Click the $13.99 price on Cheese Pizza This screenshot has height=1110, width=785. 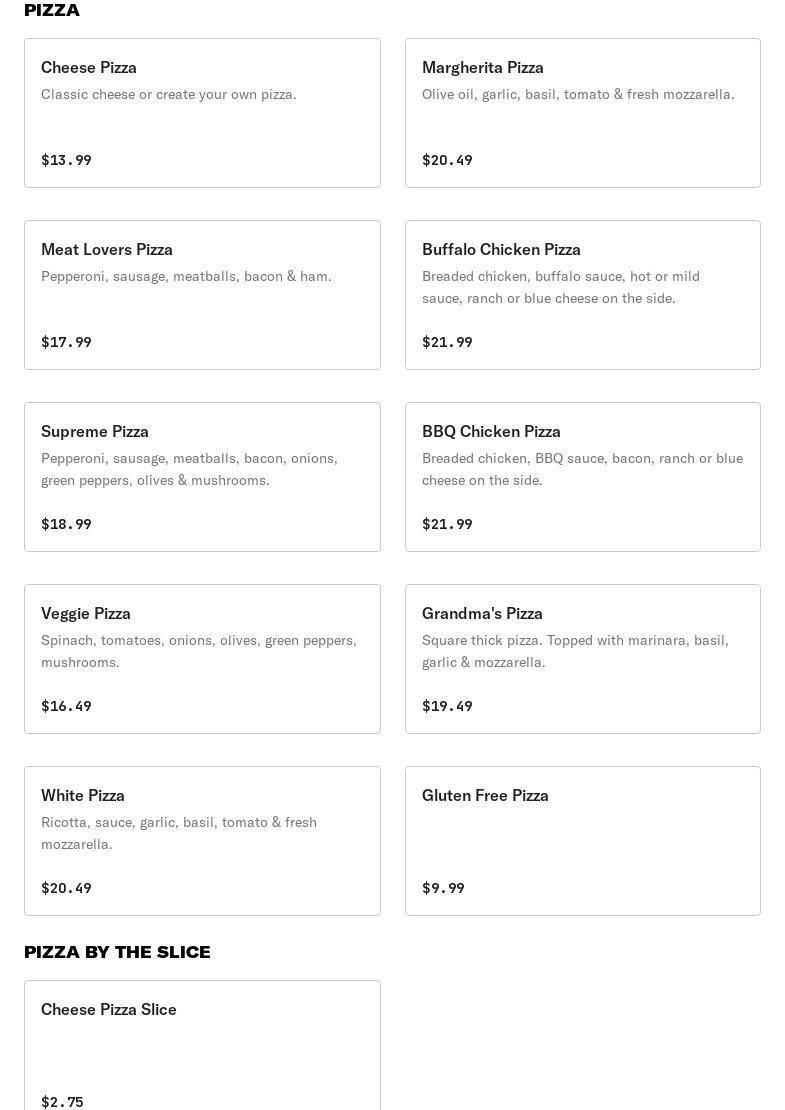(x=66, y=160)
